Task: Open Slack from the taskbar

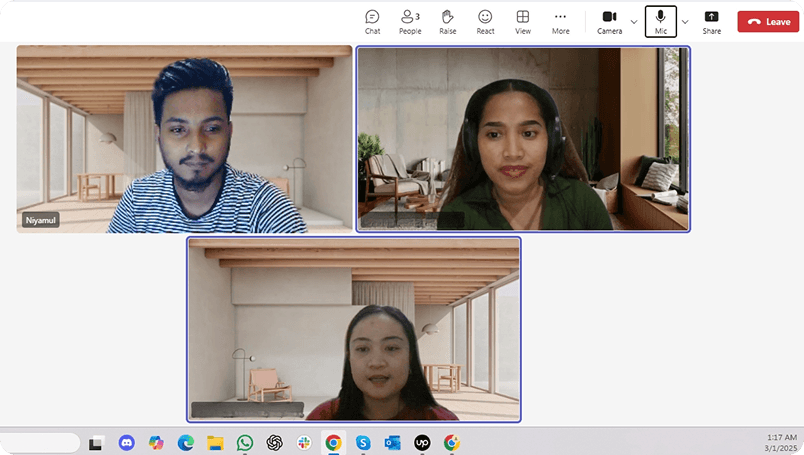Action: (304, 442)
